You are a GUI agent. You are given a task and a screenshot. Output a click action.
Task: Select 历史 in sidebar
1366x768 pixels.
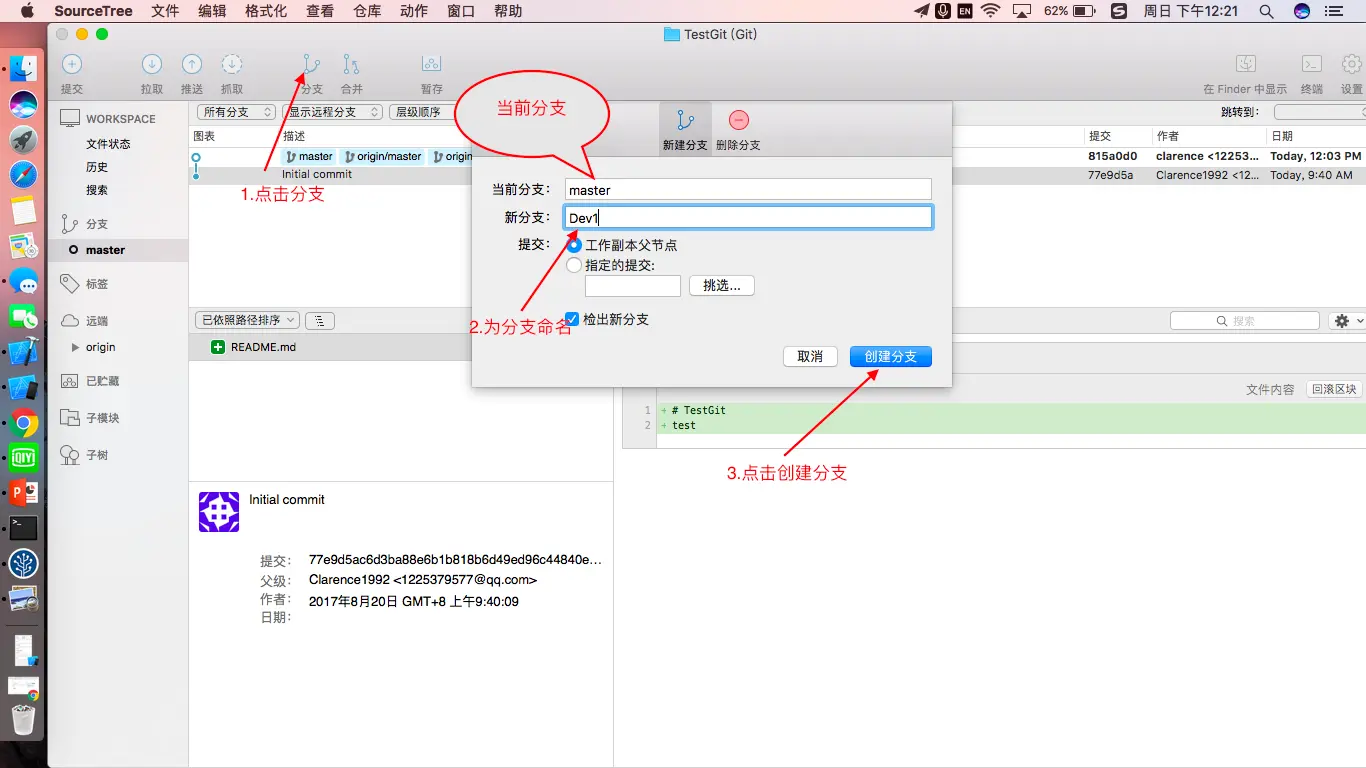(x=97, y=167)
